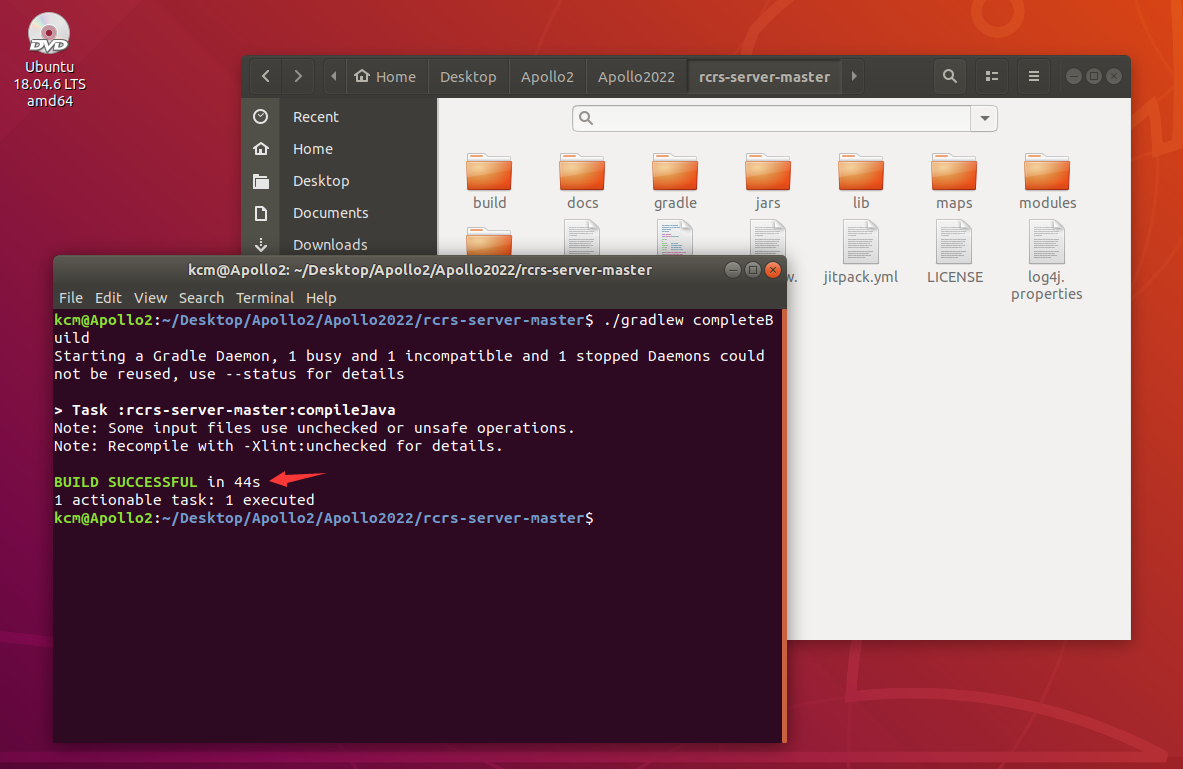Click '1 actionable task: 1 executed' line
Screen dimensions: 1183x769
(184, 500)
